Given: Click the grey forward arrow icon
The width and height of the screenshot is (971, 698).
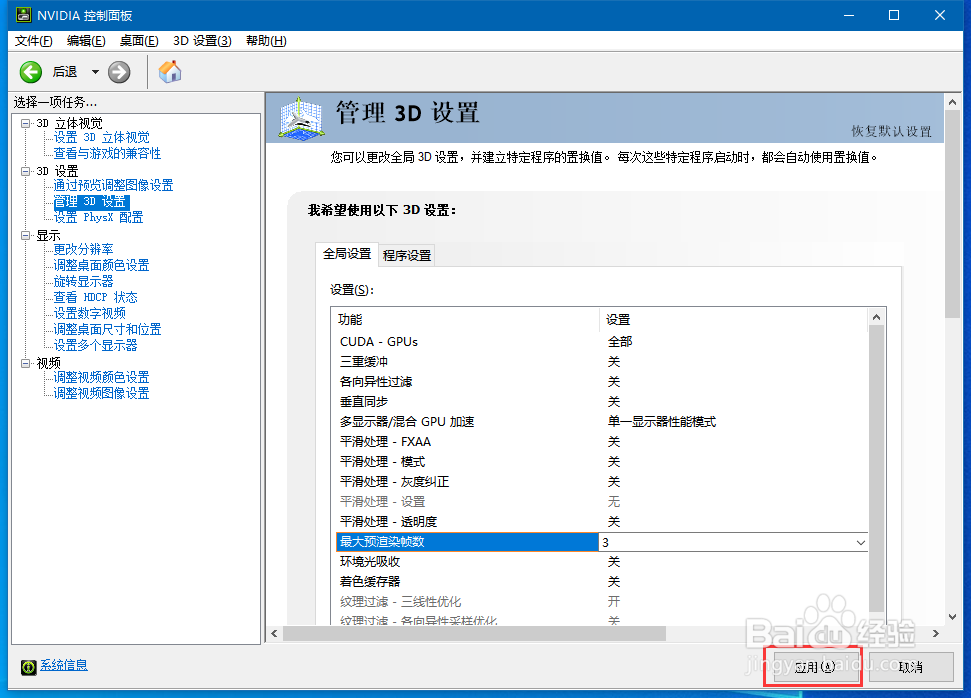Looking at the screenshot, I should (119, 72).
